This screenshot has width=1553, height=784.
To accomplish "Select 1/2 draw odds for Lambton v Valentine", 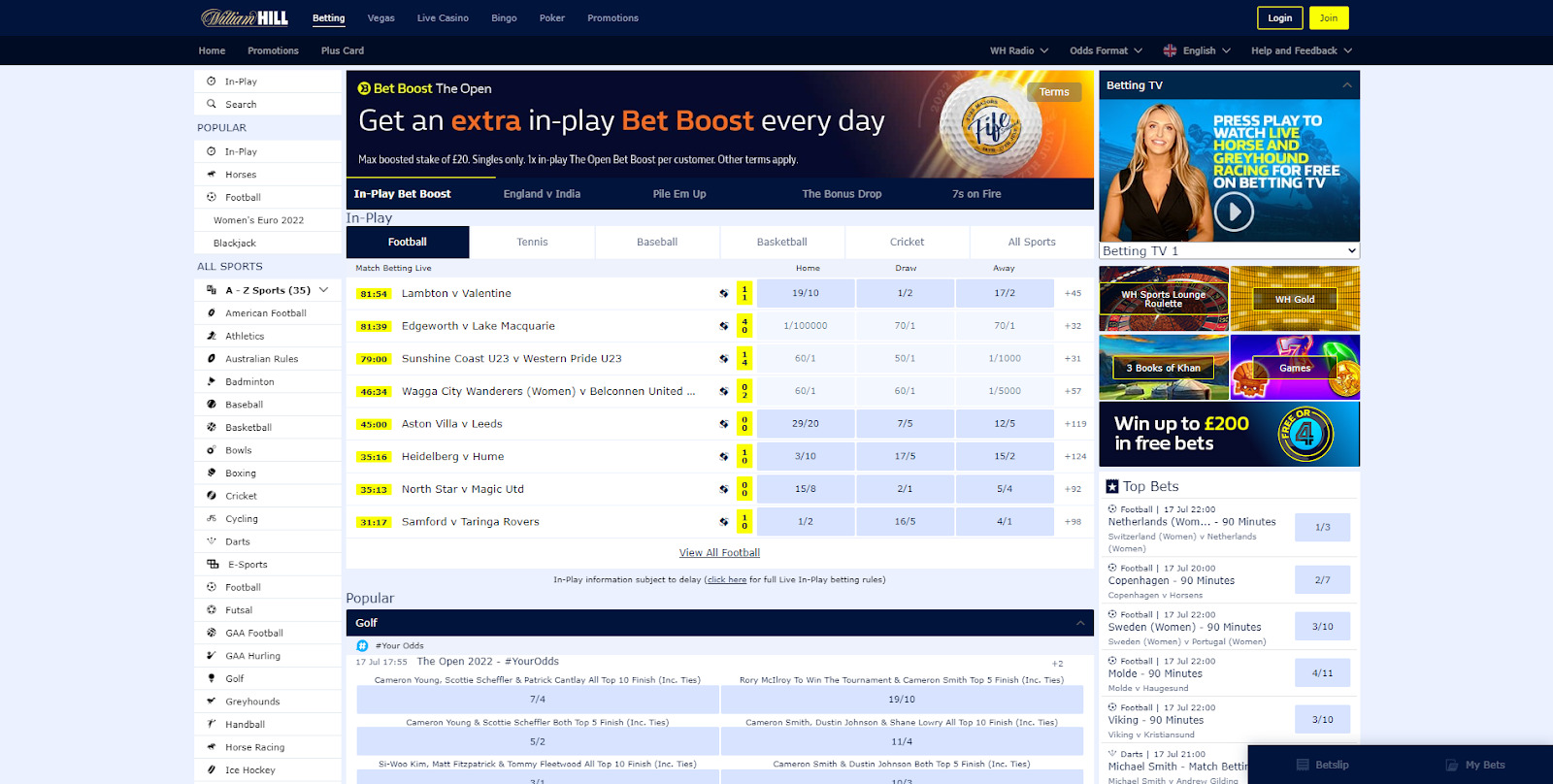I will point(905,293).
